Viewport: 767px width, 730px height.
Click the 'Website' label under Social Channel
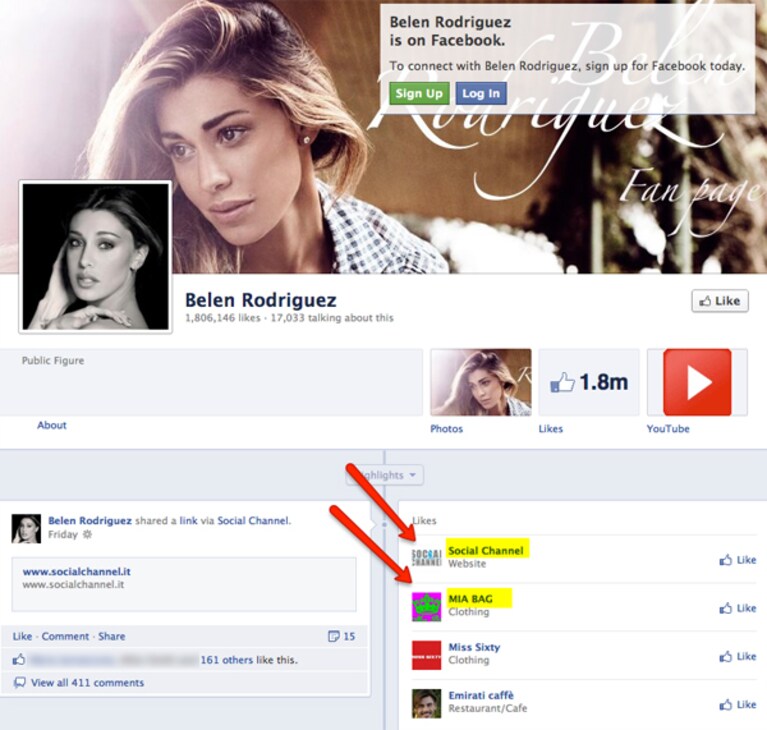(467, 564)
